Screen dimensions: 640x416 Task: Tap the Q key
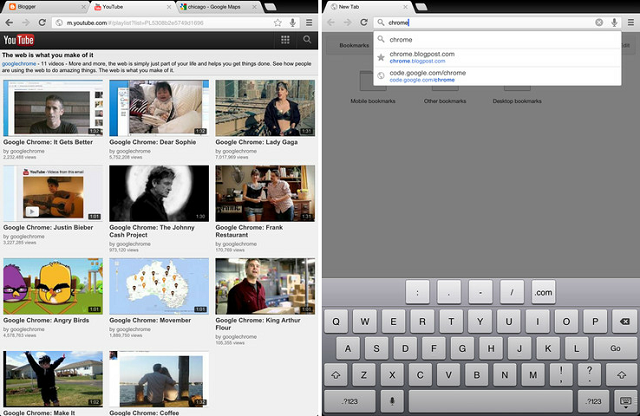336,321
